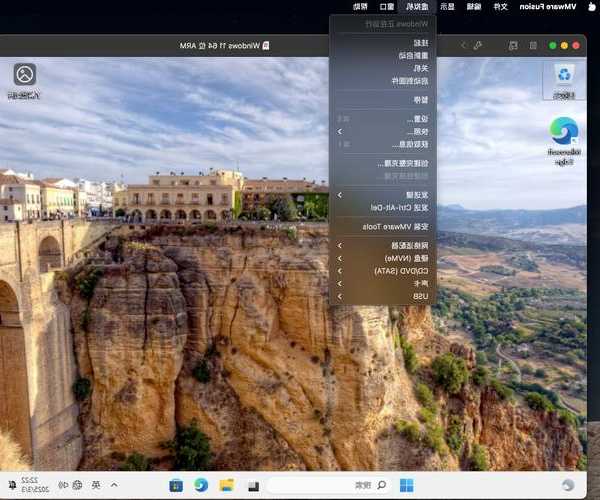600x500 pixels.
Task: Open the Apple menu icon
Action: (592, 7)
